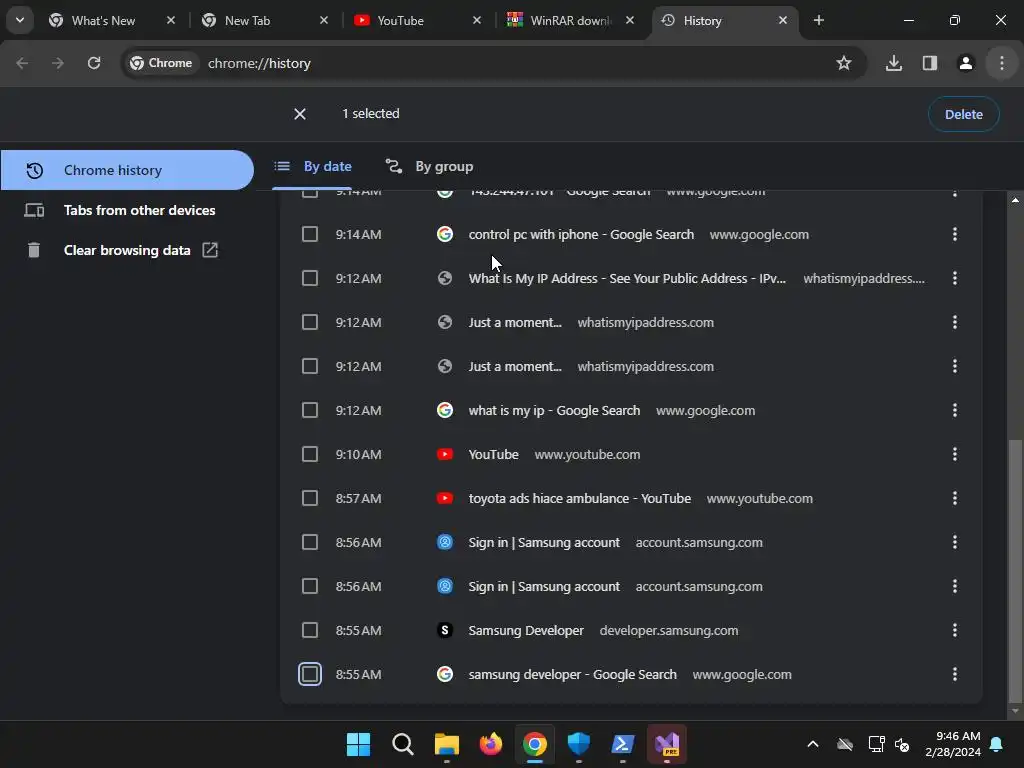Open notification bell in system tray
Image resolution: width=1024 pixels, height=768 pixels.
(997, 744)
